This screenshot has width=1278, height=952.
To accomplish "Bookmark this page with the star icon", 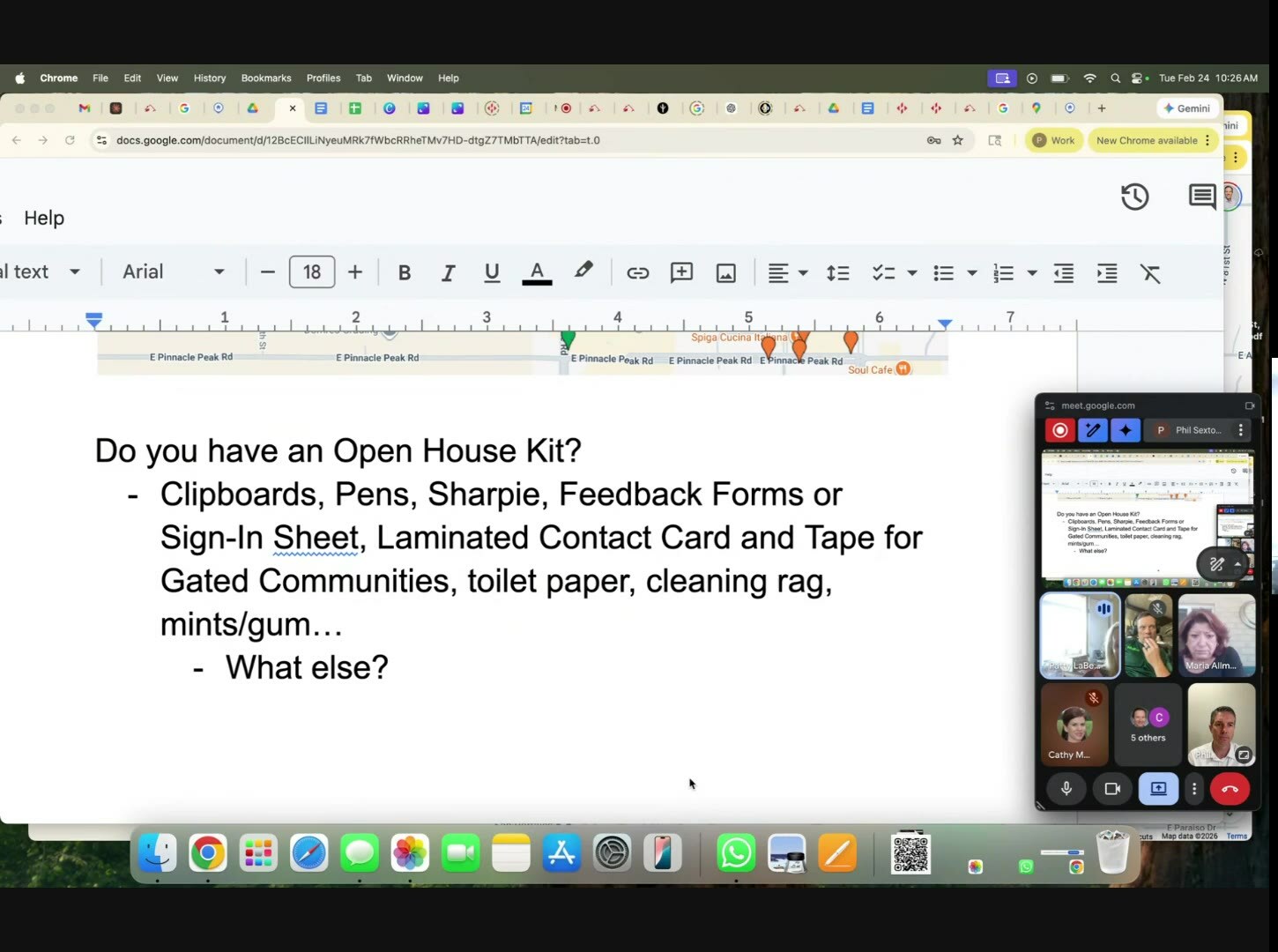I will [958, 140].
